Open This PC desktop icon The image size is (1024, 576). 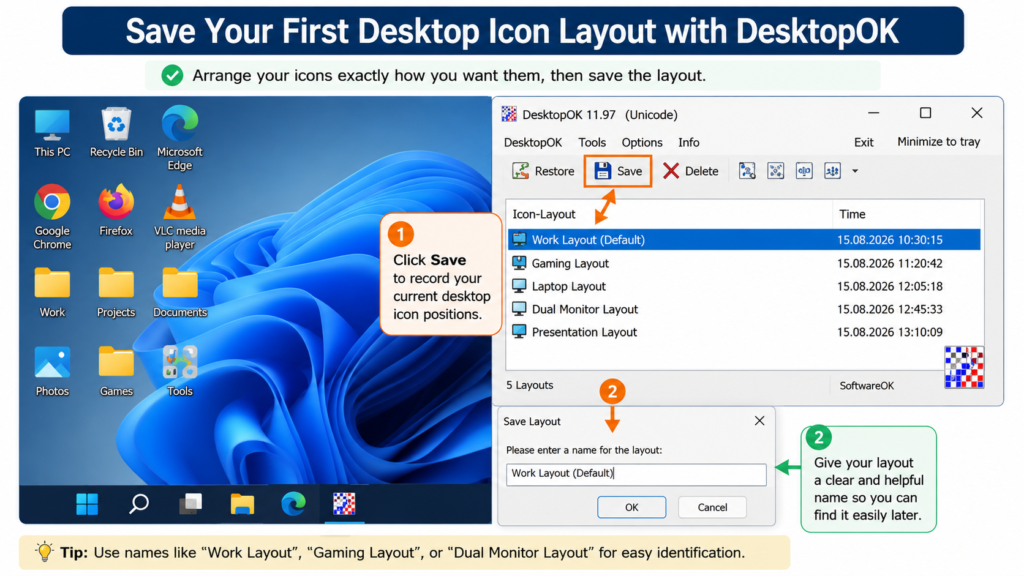coord(52,133)
